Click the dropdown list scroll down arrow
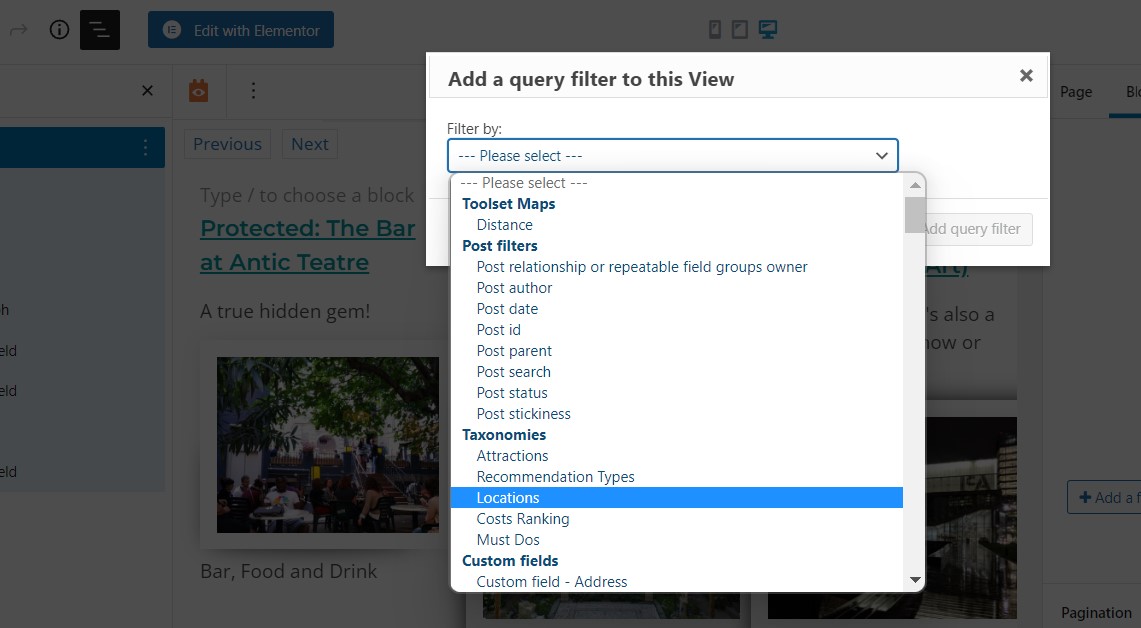The height and width of the screenshot is (628, 1141). [914, 580]
